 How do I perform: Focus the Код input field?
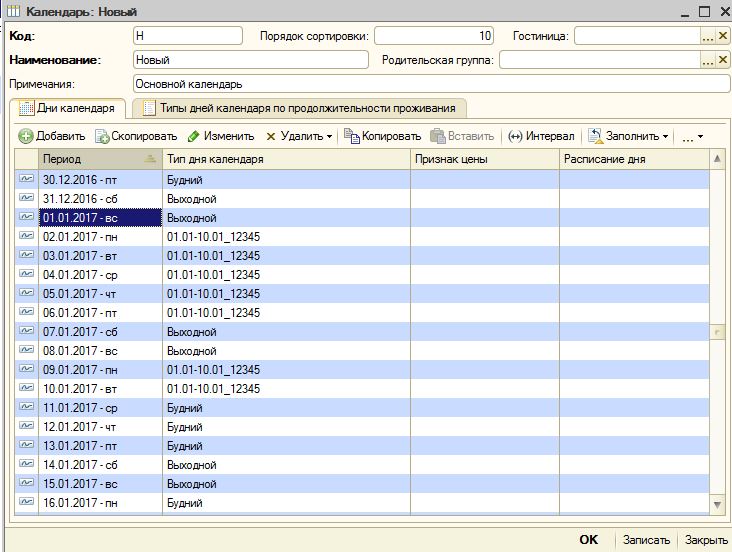(188, 36)
